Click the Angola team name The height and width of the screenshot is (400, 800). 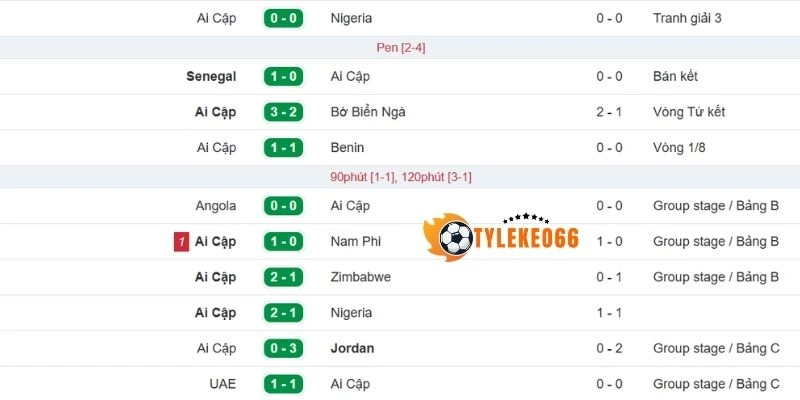(216, 206)
